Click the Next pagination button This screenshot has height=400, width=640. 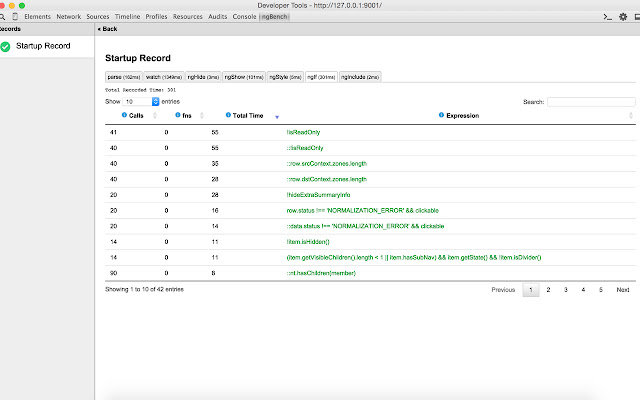pos(623,290)
